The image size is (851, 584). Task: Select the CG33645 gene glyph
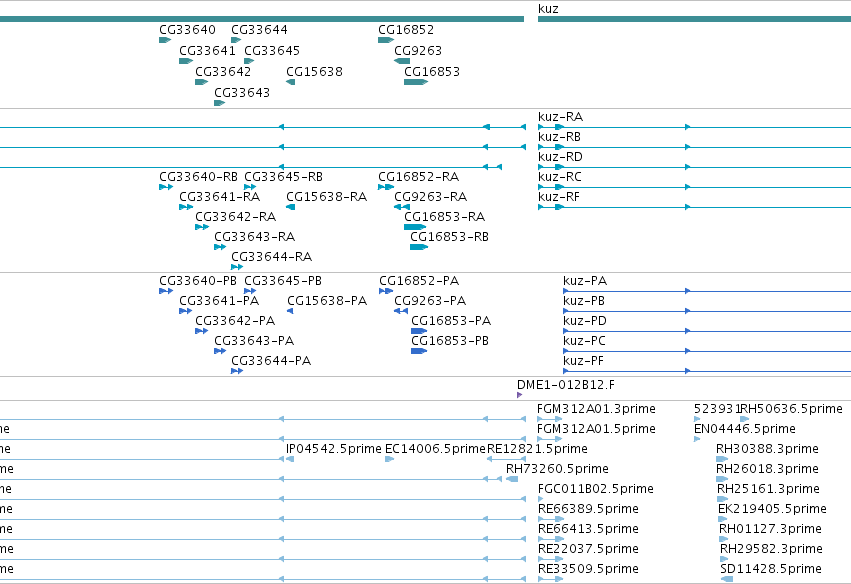249,61
